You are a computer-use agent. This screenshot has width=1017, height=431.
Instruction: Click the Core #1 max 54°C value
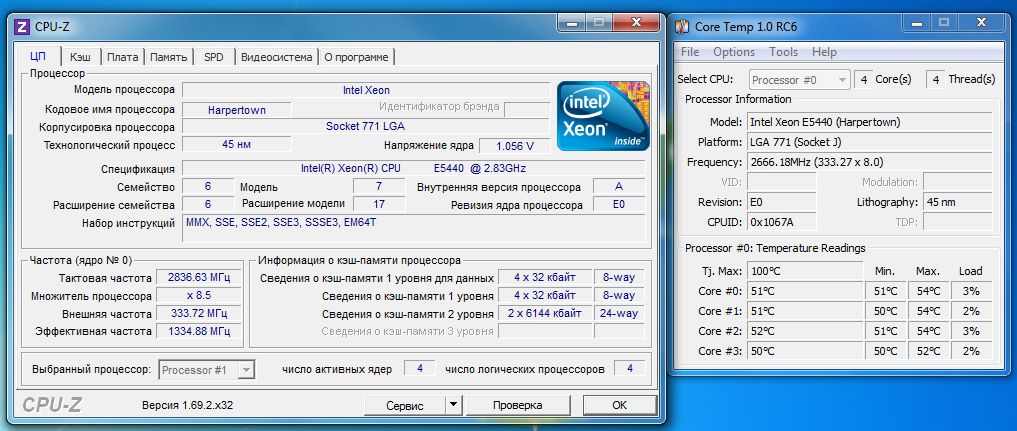click(928, 311)
